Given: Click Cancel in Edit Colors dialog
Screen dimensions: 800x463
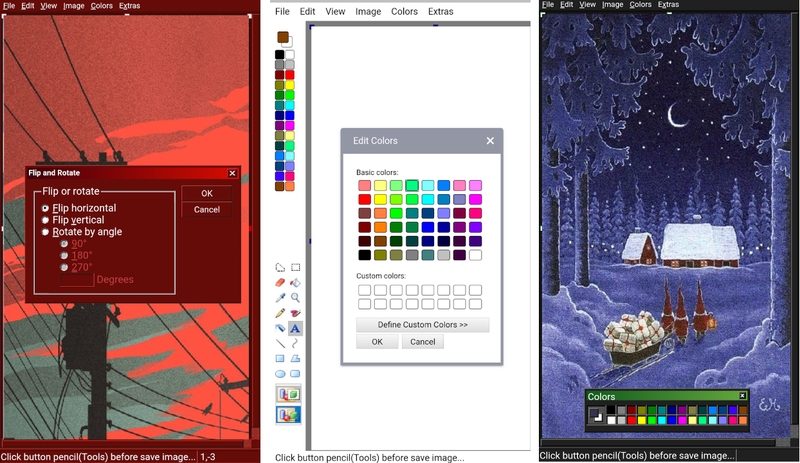Looking at the screenshot, I should [x=422, y=342].
